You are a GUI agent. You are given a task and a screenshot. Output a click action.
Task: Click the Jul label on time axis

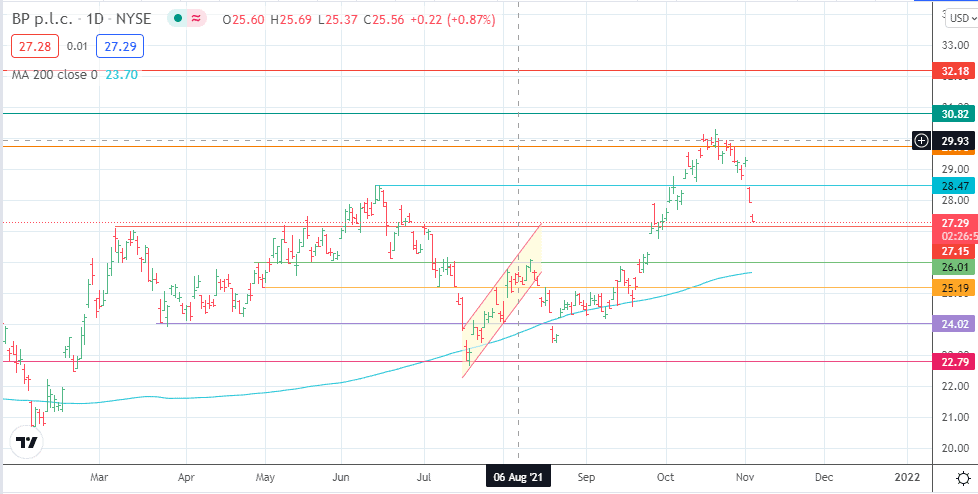pyautogui.click(x=425, y=478)
